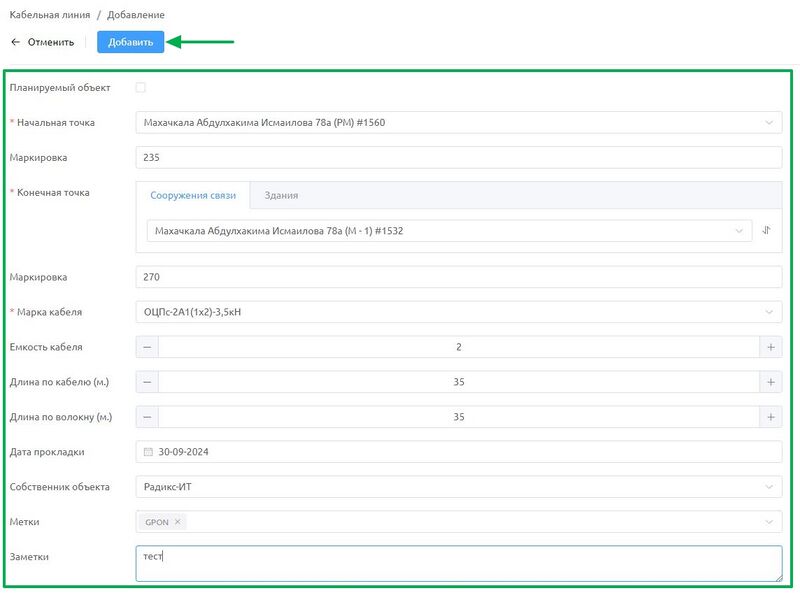Remove the GPON tag via its X
The height and width of the screenshot is (593, 800).
(x=178, y=522)
